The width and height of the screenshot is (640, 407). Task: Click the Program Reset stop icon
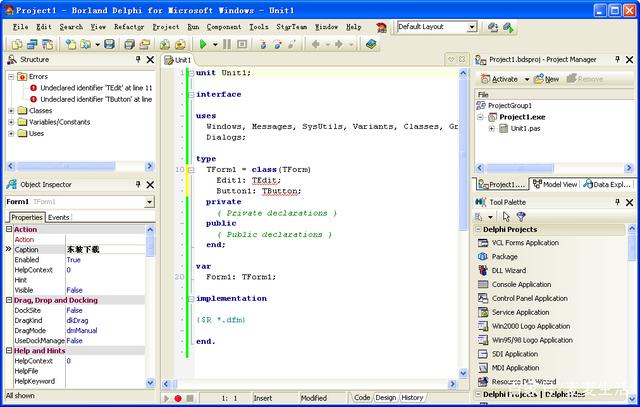[242, 44]
